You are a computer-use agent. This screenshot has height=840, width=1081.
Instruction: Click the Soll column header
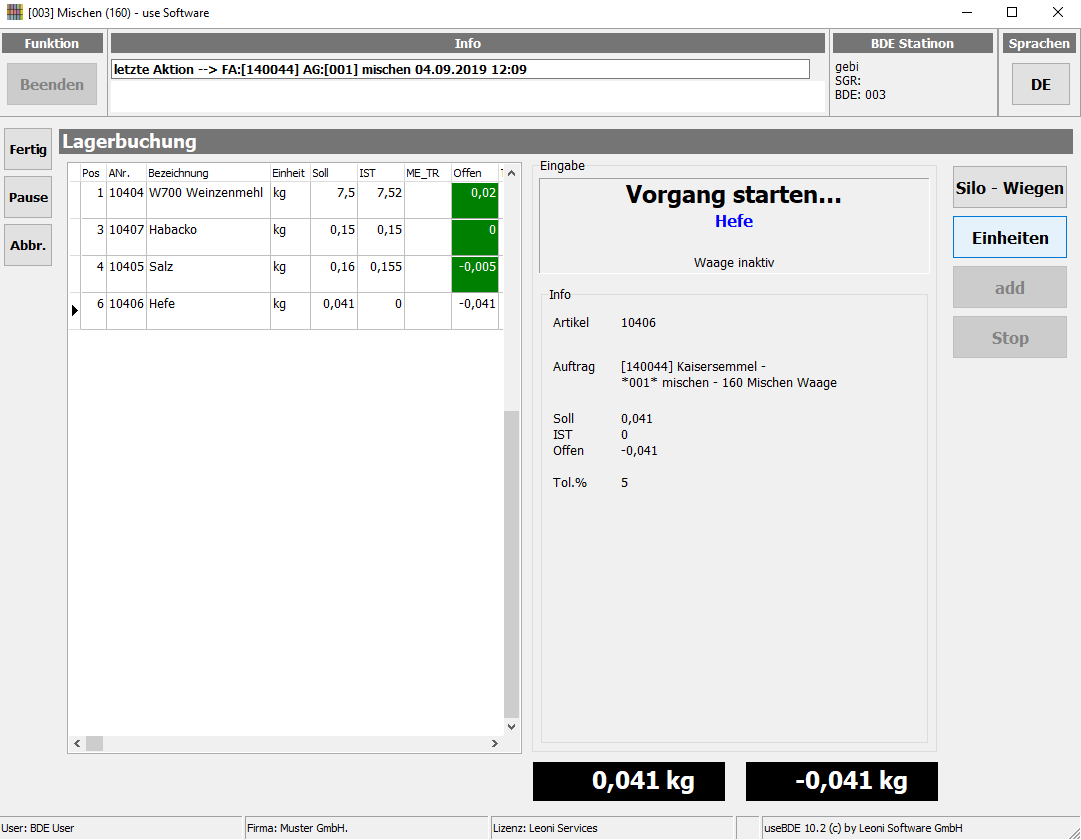334,173
